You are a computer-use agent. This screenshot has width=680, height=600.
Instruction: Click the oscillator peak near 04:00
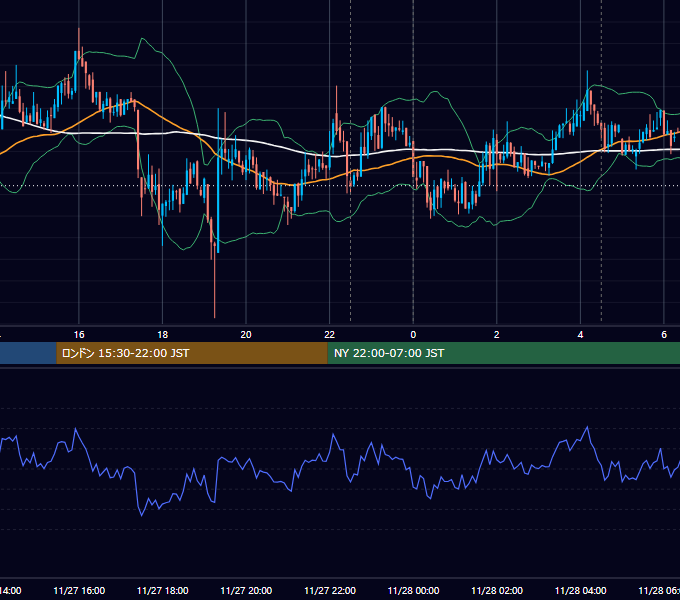tap(588, 427)
